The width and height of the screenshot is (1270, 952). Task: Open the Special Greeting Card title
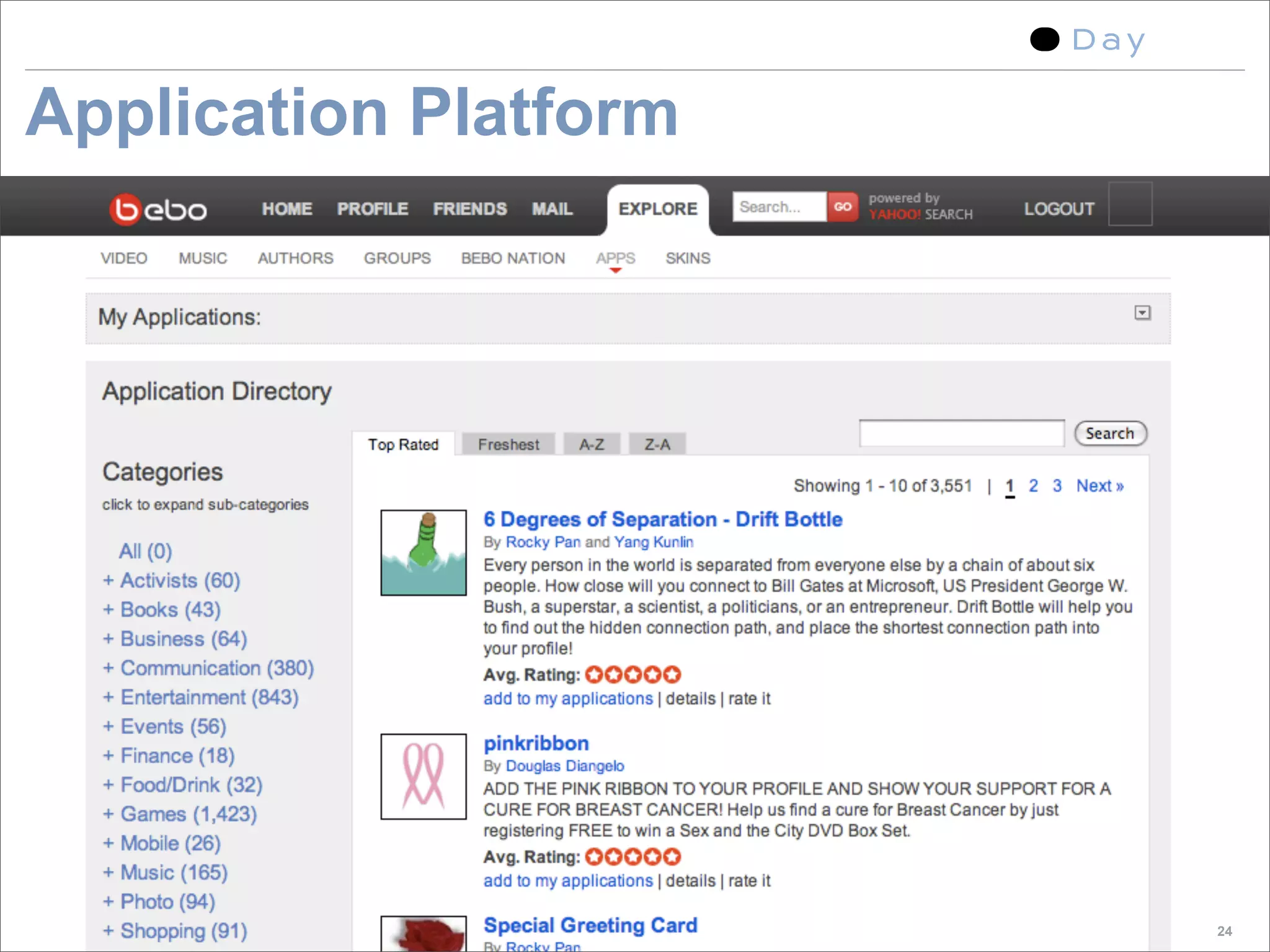click(590, 925)
